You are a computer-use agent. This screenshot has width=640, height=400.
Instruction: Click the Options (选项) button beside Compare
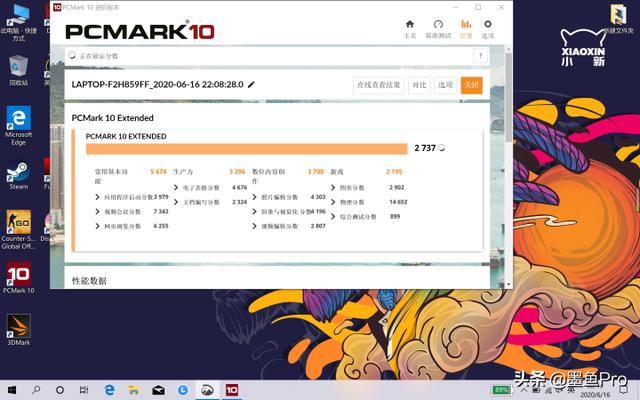[x=445, y=85]
